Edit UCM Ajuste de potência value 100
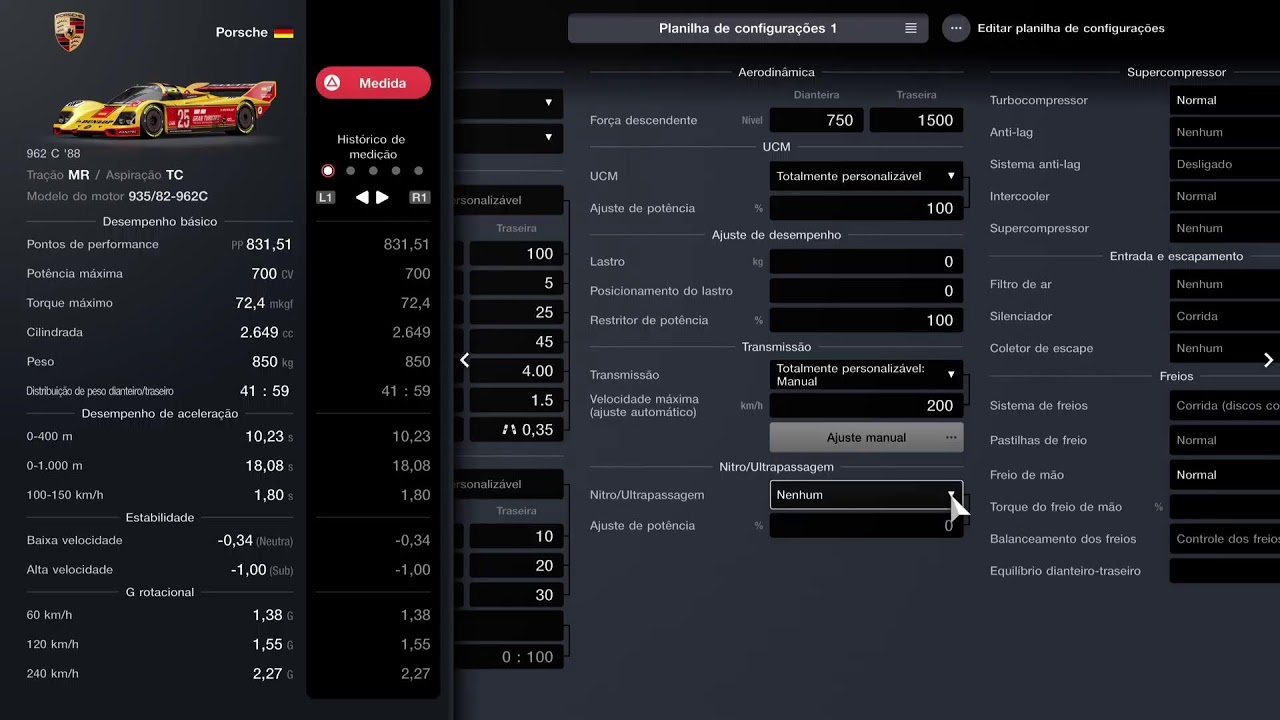 (x=866, y=208)
